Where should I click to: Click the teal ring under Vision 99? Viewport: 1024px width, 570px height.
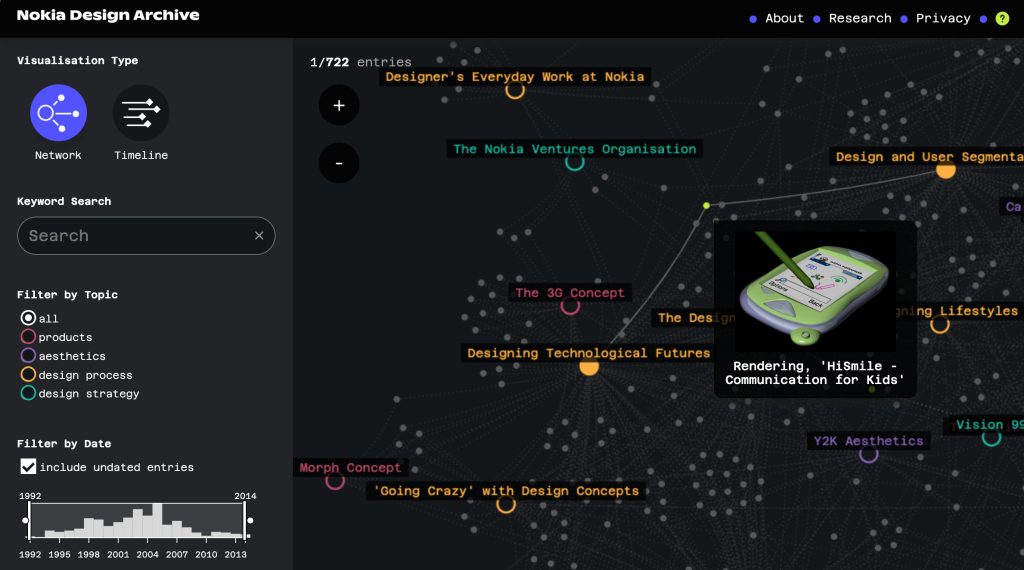pos(991,437)
